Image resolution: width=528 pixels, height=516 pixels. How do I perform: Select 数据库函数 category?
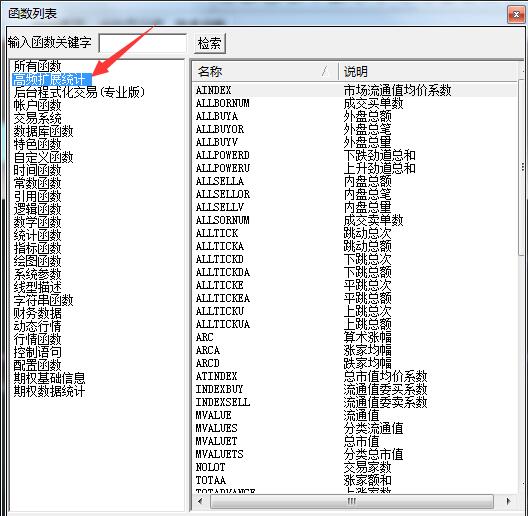click(43, 131)
